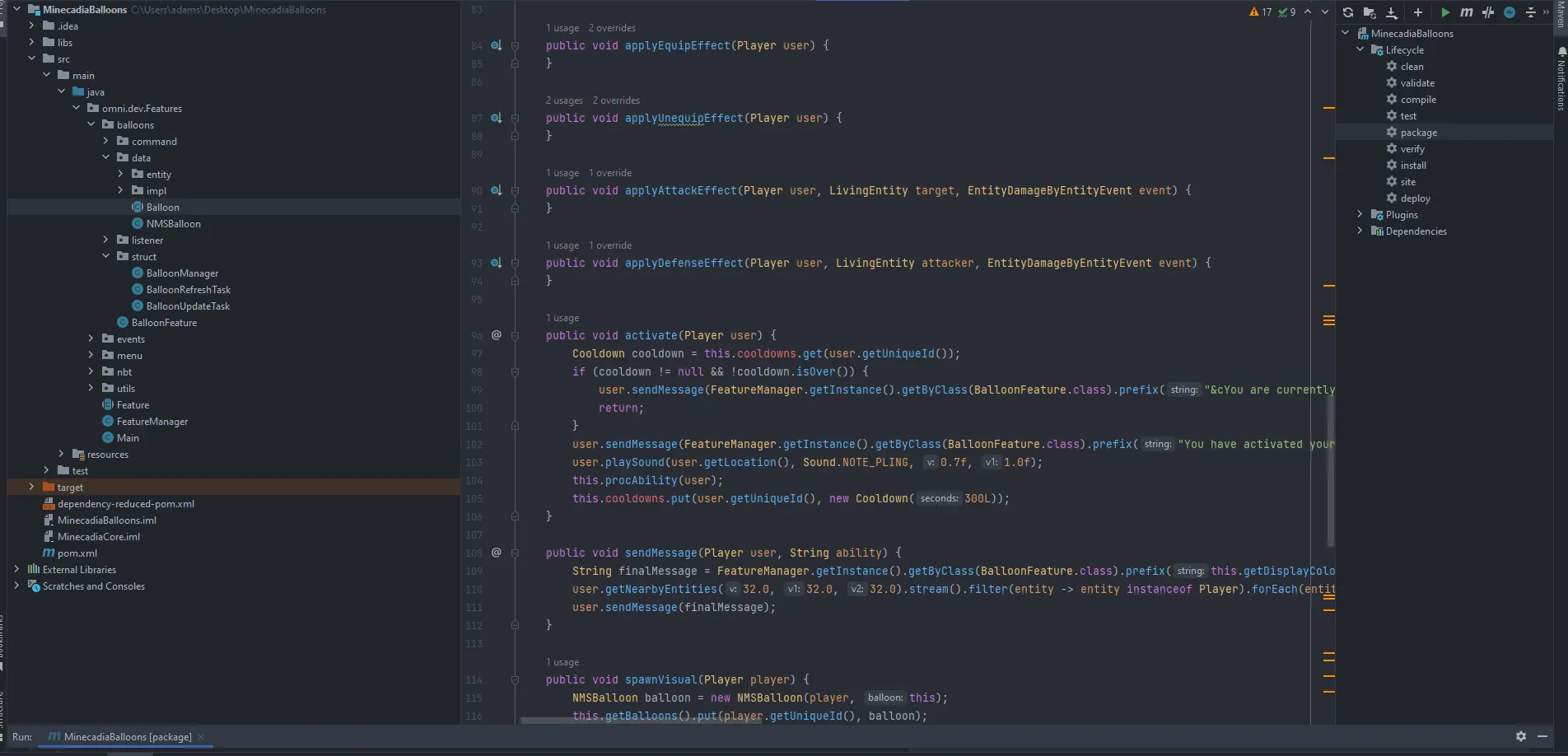
Task: Collapse the MinecadiaBalloons Maven root node
Action: pyautogui.click(x=1346, y=33)
